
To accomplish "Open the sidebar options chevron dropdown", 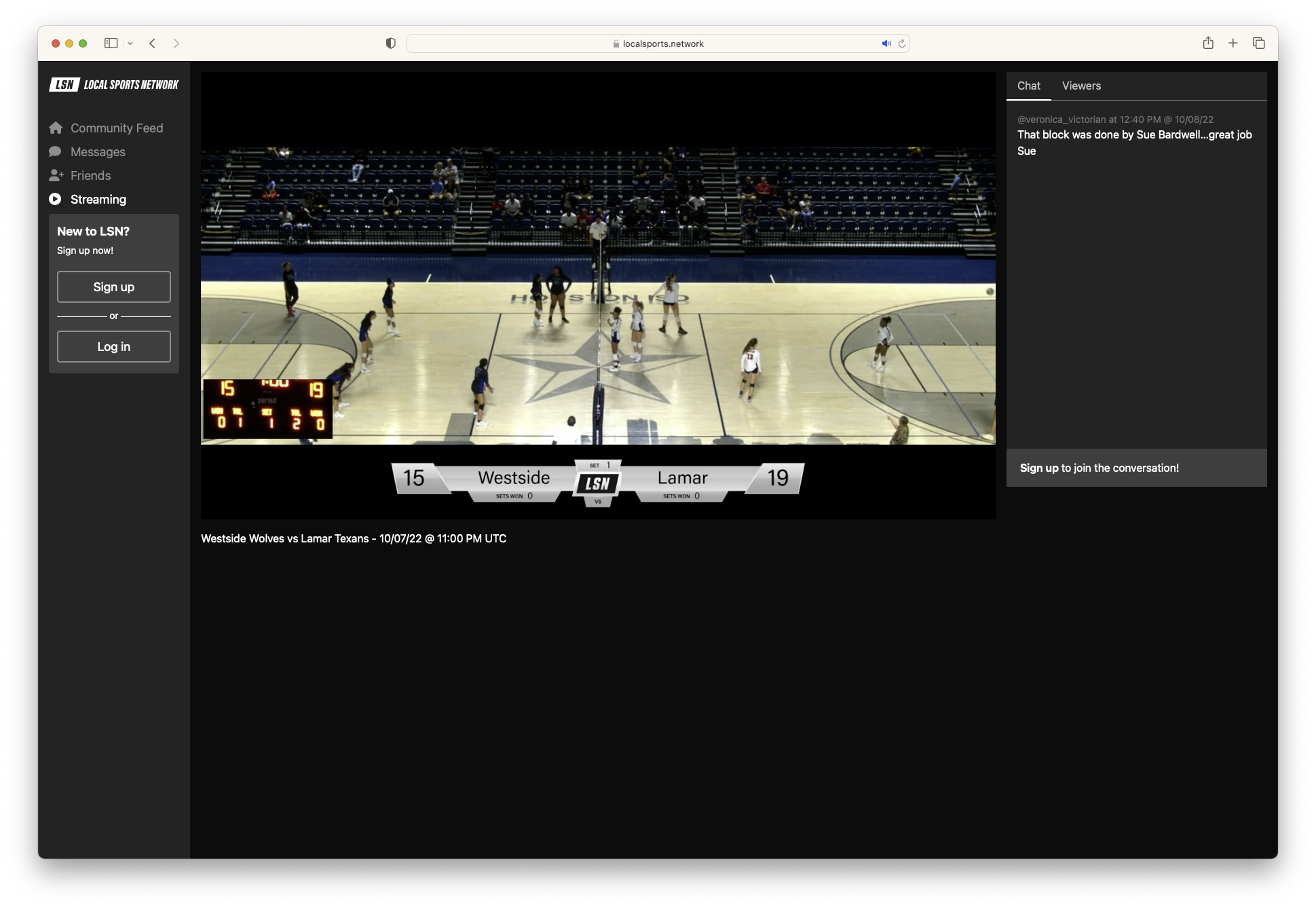I will coord(130,43).
